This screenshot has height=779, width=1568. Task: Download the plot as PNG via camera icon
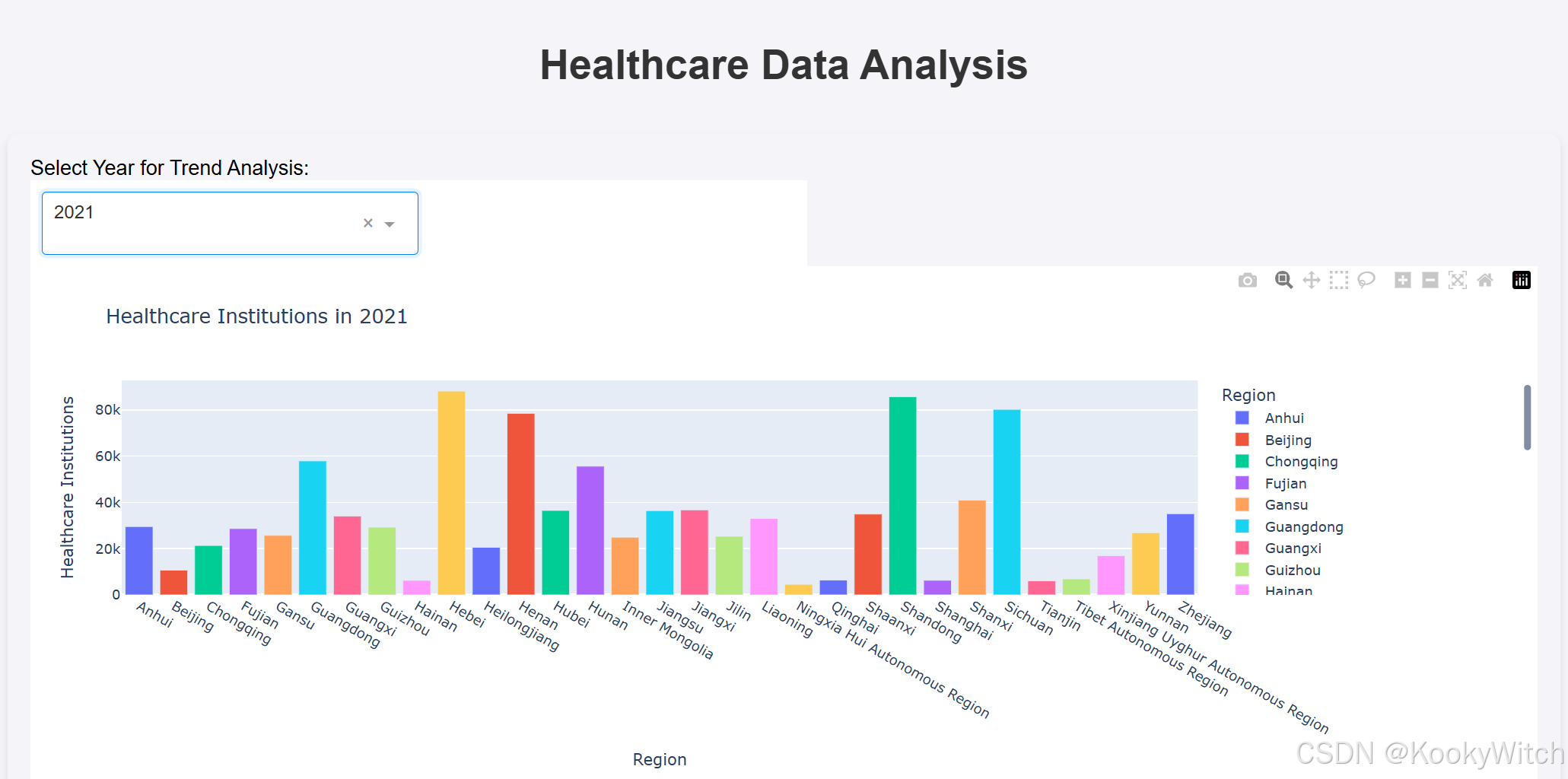pyautogui.click(x=1247, y=280)
